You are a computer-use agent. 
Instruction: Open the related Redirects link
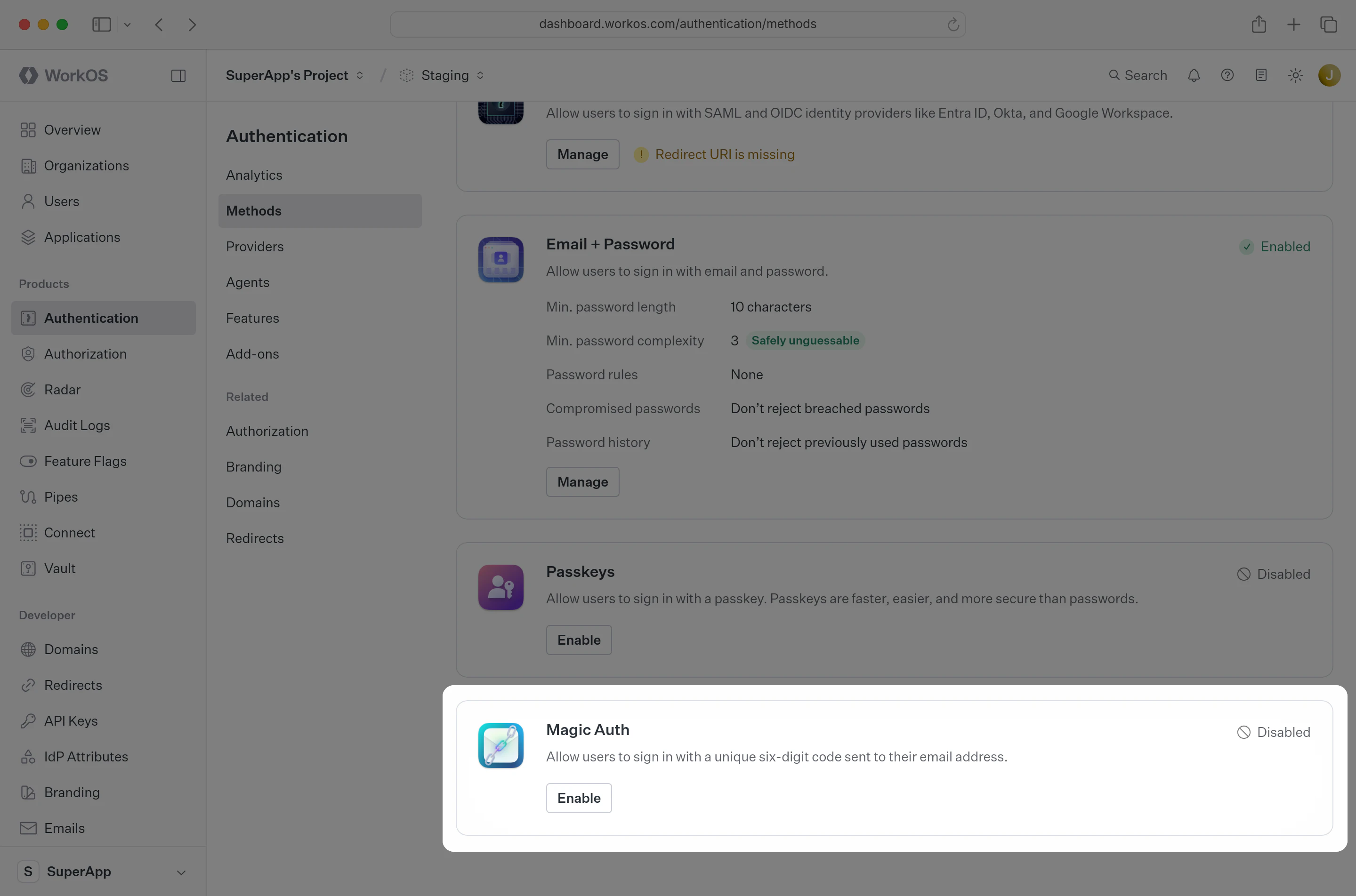click(x=320, y=538)
